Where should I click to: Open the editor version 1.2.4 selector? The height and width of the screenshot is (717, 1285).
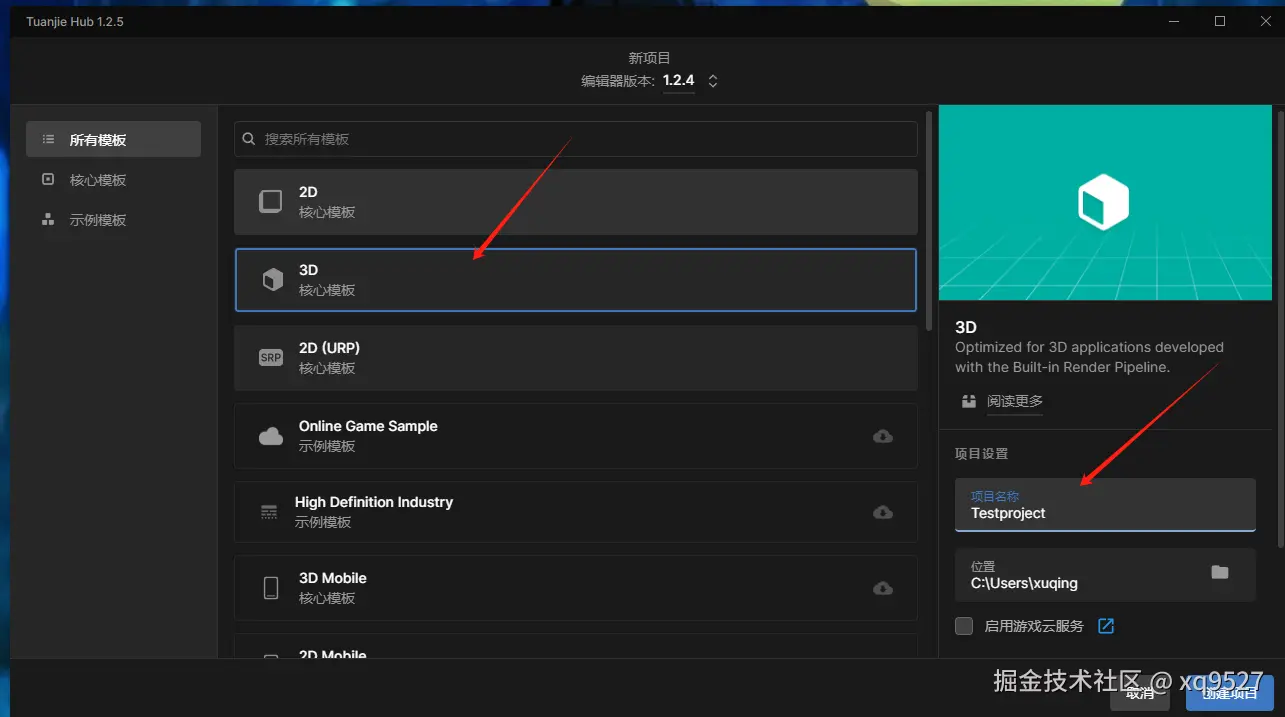[x=690, y=81]
